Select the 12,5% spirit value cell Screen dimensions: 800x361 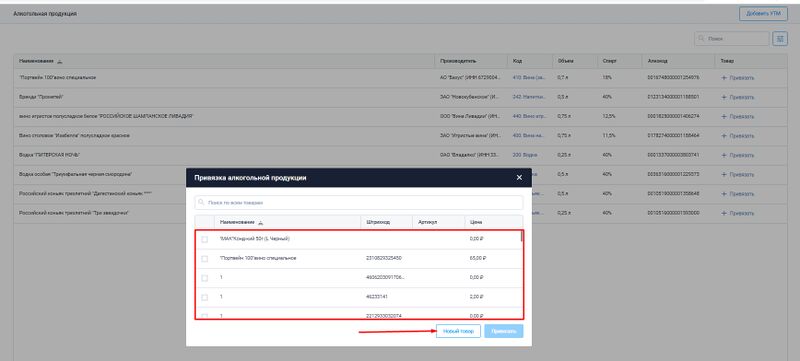[608, 116]
